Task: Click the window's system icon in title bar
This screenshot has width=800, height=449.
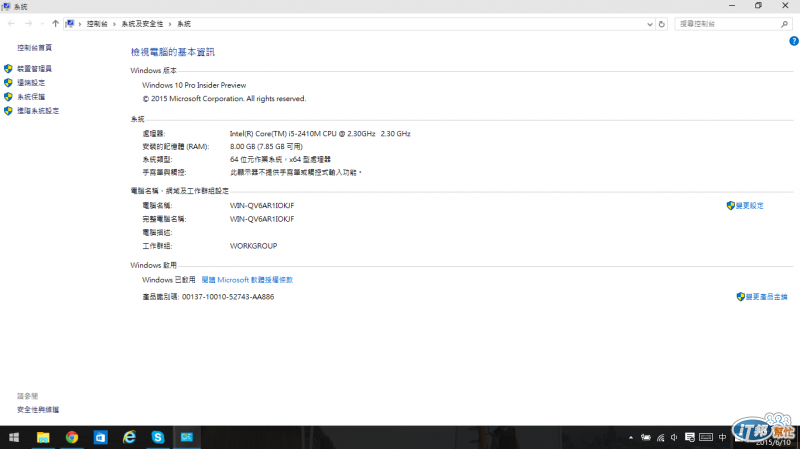Action: tap(6, 6)
